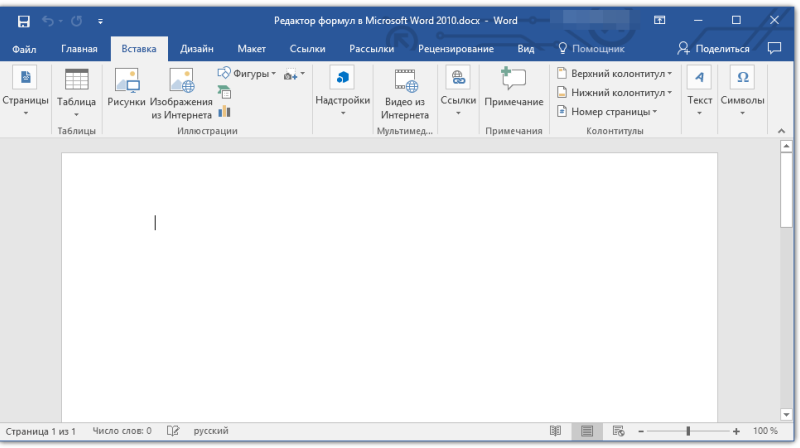
Task: Select the Вставка tab
Action: pyautogui.click(x=139, y=49)
